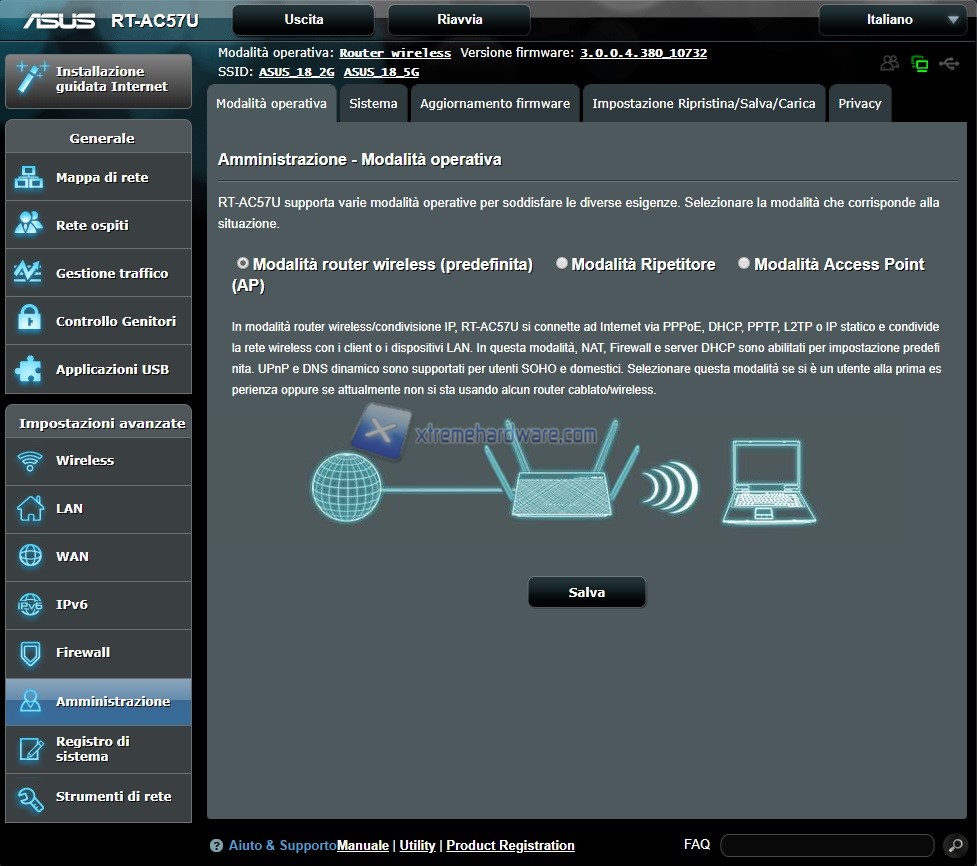Click the search magnifier icon beside FAQ
This screenshot has width=977, height=866.
click(x=954, y=846)
